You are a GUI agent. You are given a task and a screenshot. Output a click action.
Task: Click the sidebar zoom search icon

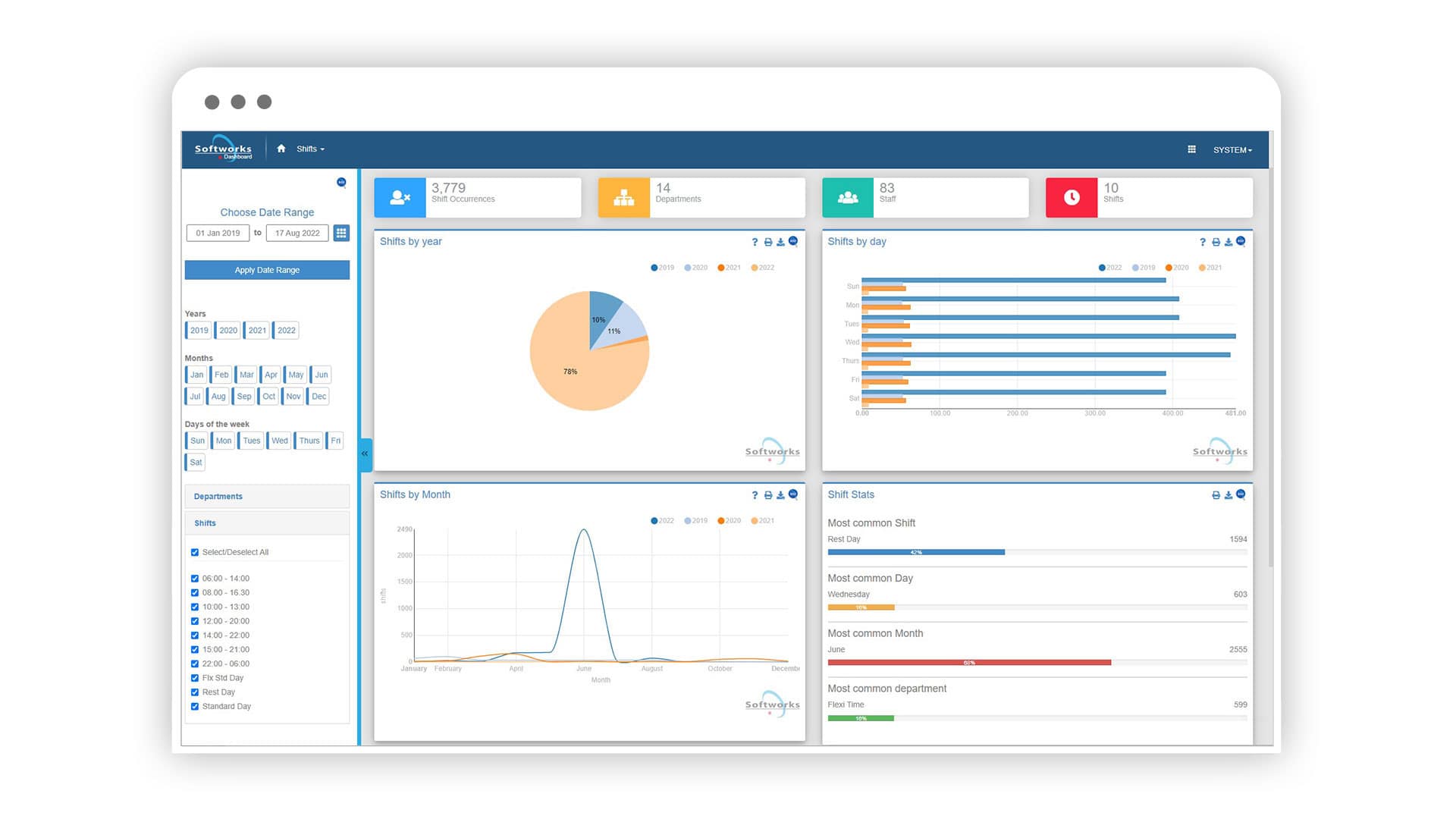pyautogui.click(x=341, y=182)
